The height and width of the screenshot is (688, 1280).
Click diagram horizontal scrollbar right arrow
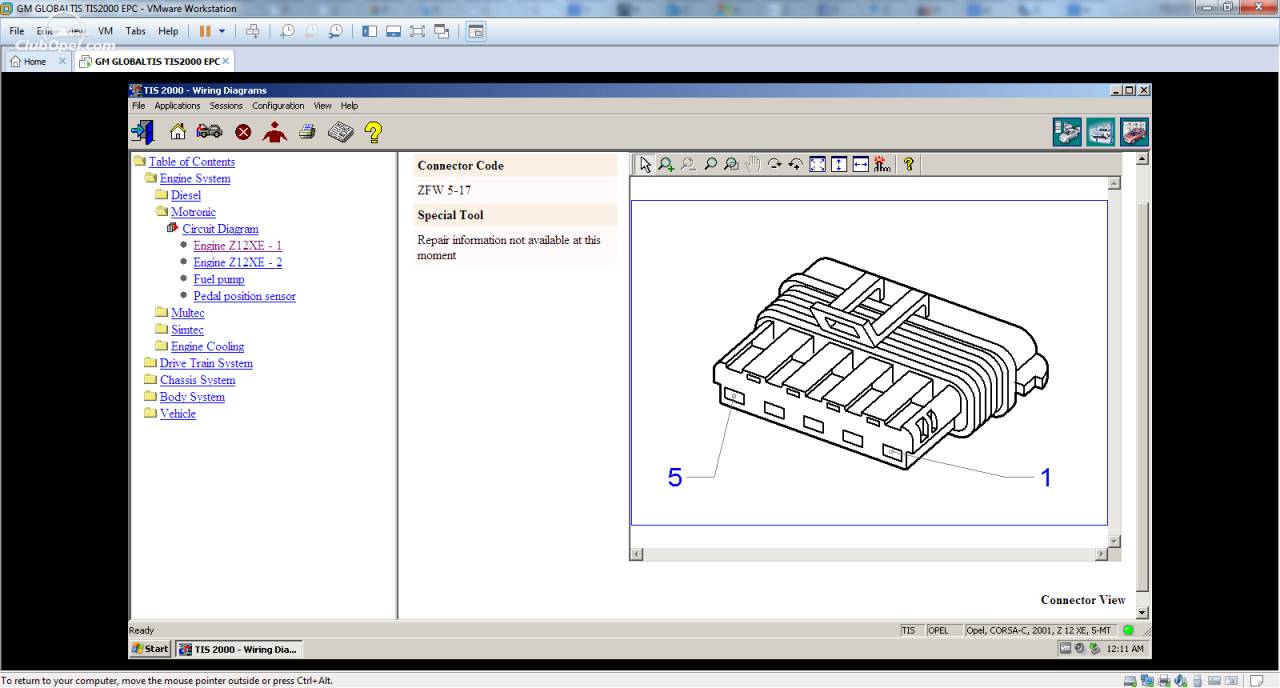1101,554
